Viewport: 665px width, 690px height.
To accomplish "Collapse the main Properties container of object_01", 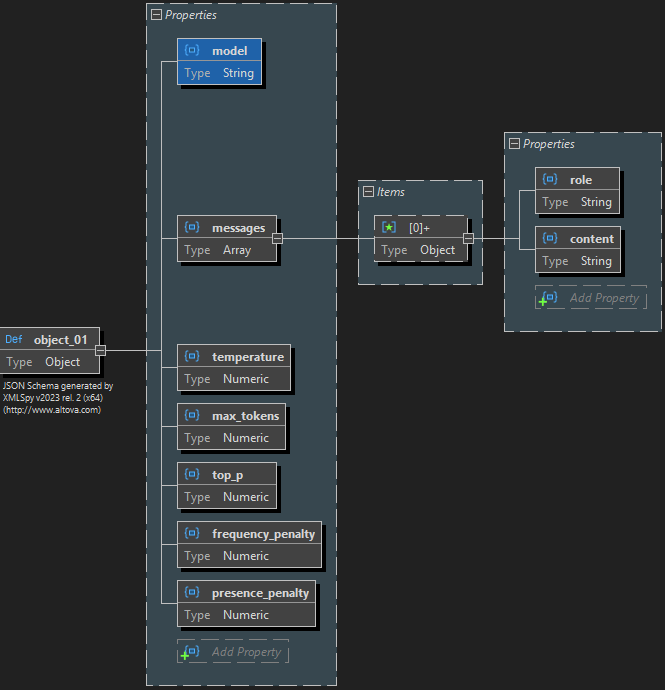I will tap(156, 15).
